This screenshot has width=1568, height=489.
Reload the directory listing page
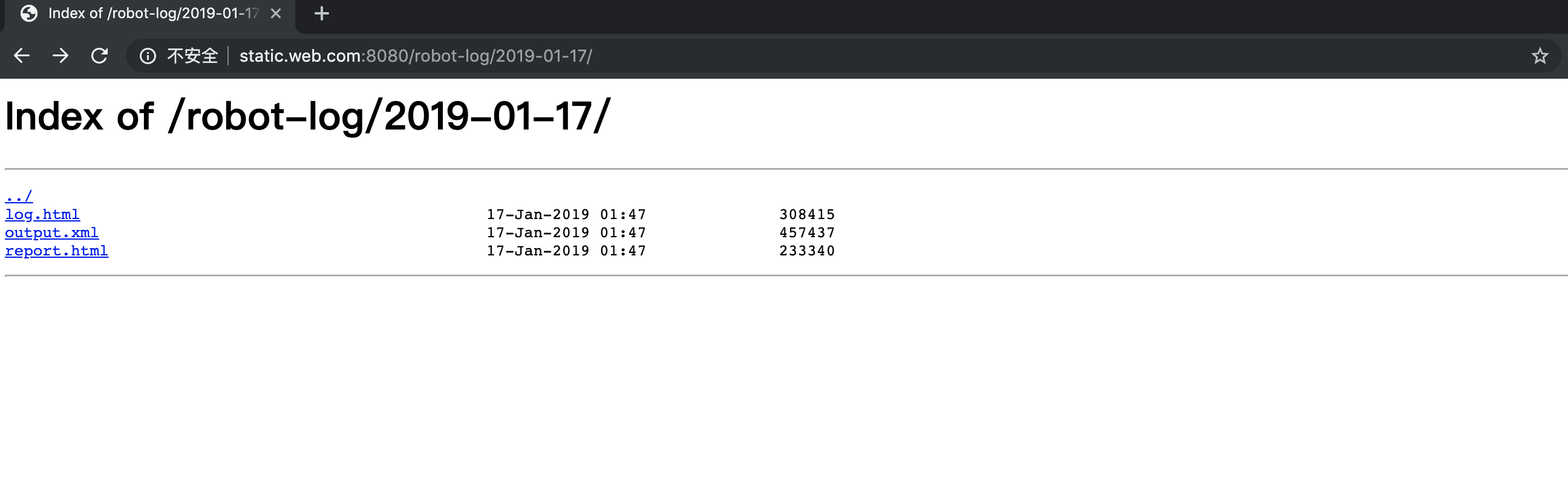[x=99, y=56]
